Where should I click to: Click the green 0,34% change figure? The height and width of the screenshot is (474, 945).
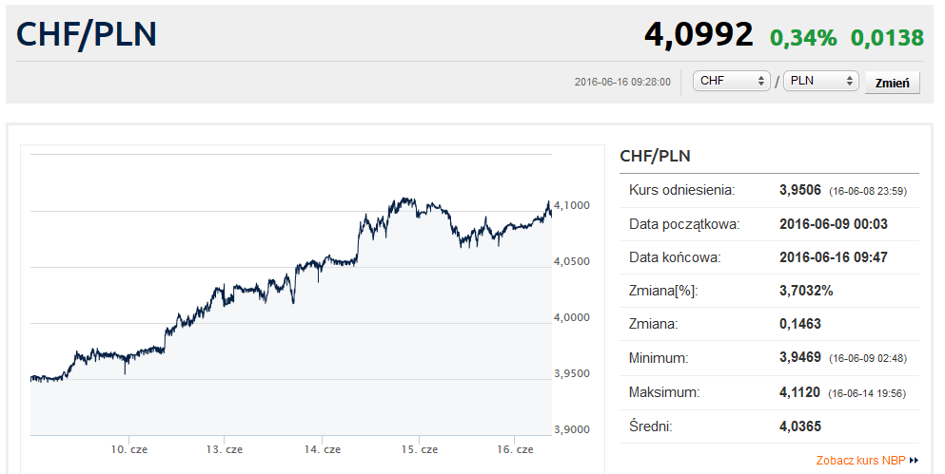[803, 38]
